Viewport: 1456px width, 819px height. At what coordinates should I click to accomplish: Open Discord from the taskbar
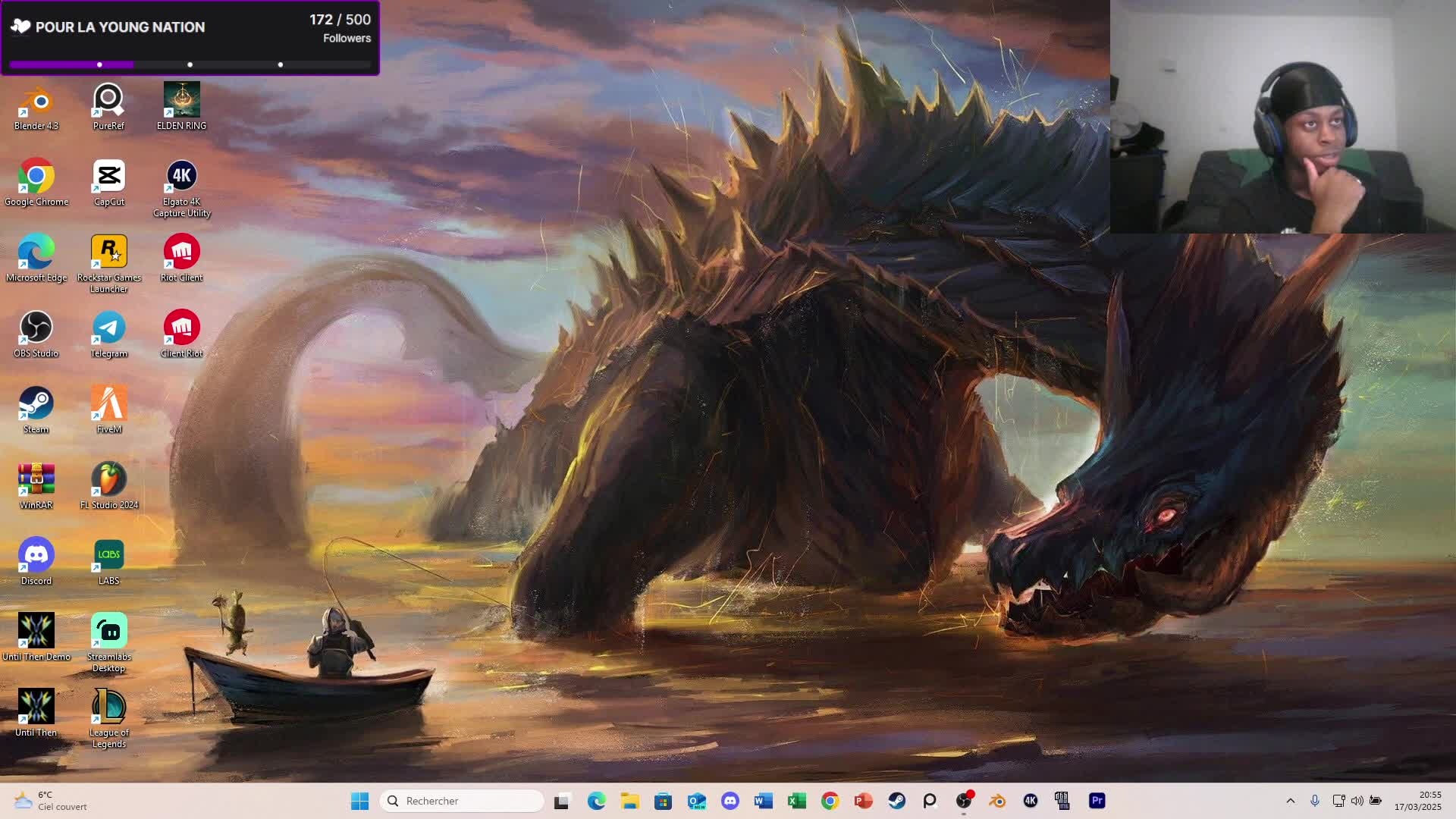pyautogui.click(x=730, y=801)
